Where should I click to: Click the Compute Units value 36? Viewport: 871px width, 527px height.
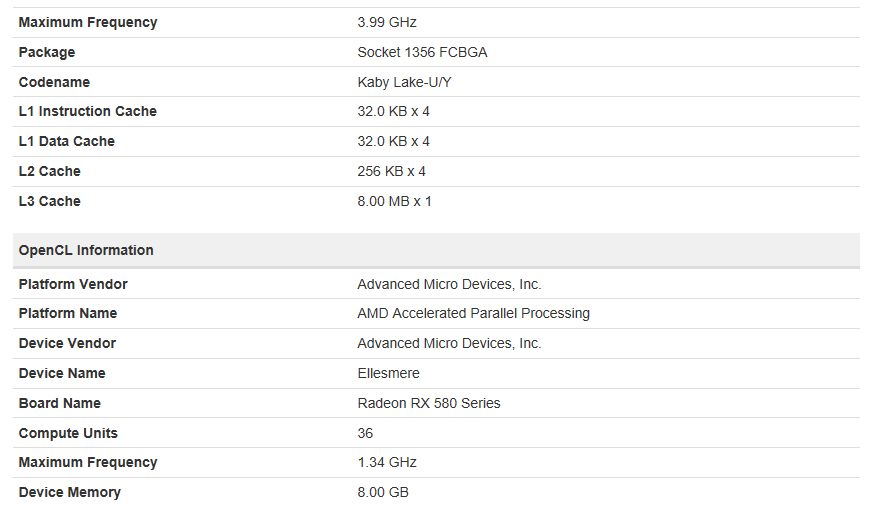[365, 433]
